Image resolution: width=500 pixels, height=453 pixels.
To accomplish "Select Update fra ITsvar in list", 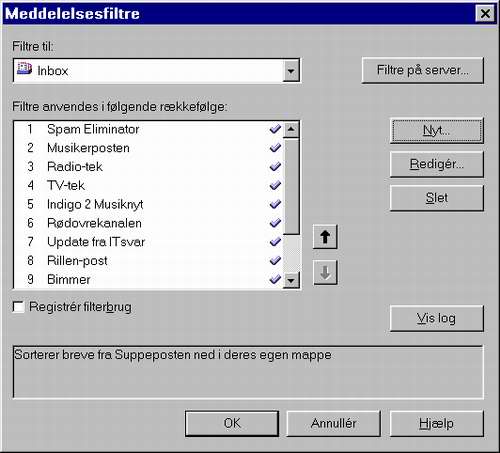I will 148,242.
